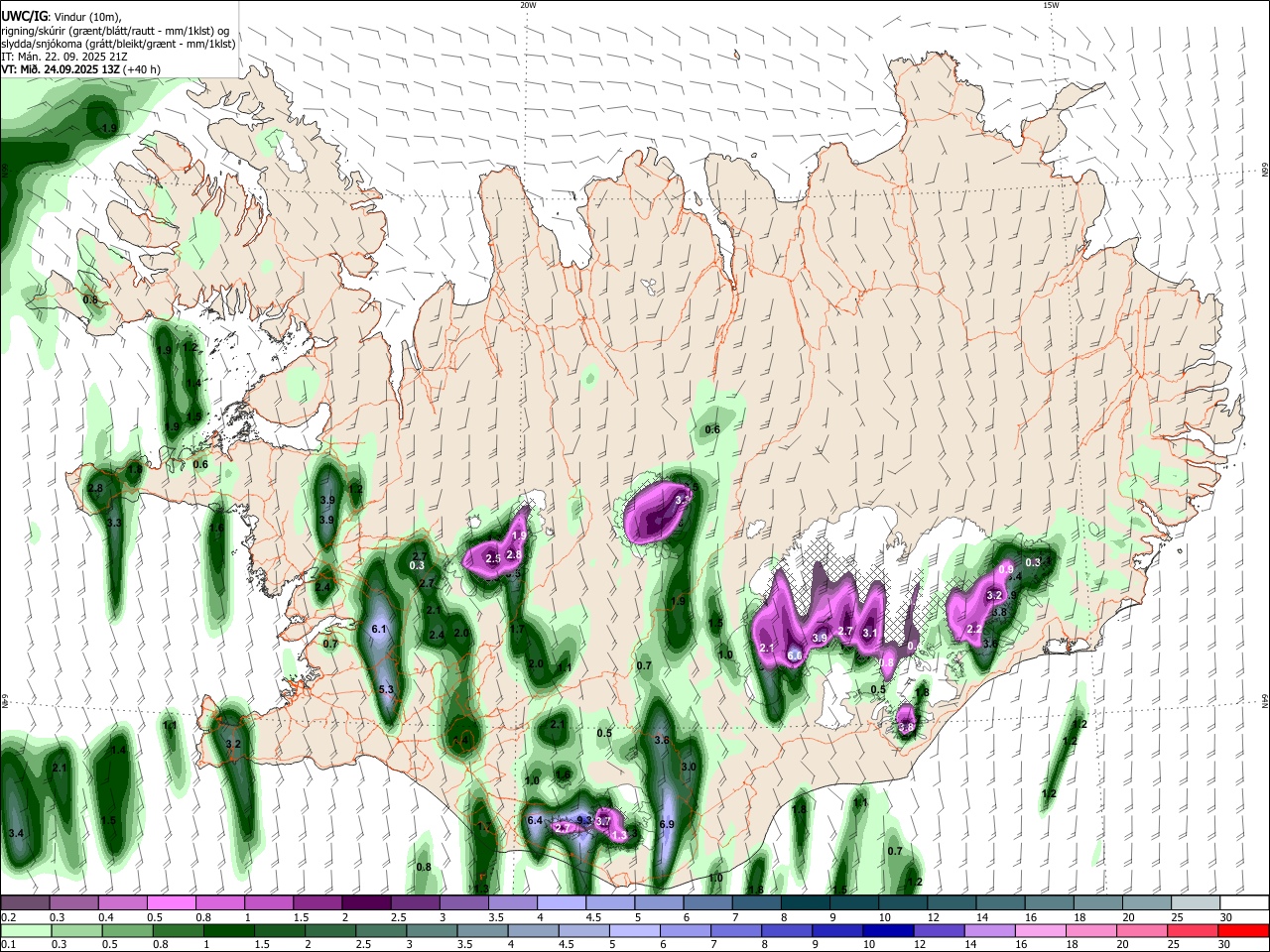Click the top-row swatch between 8 and 9
This screenshot has height=952, width=1270.
(804, 902)
